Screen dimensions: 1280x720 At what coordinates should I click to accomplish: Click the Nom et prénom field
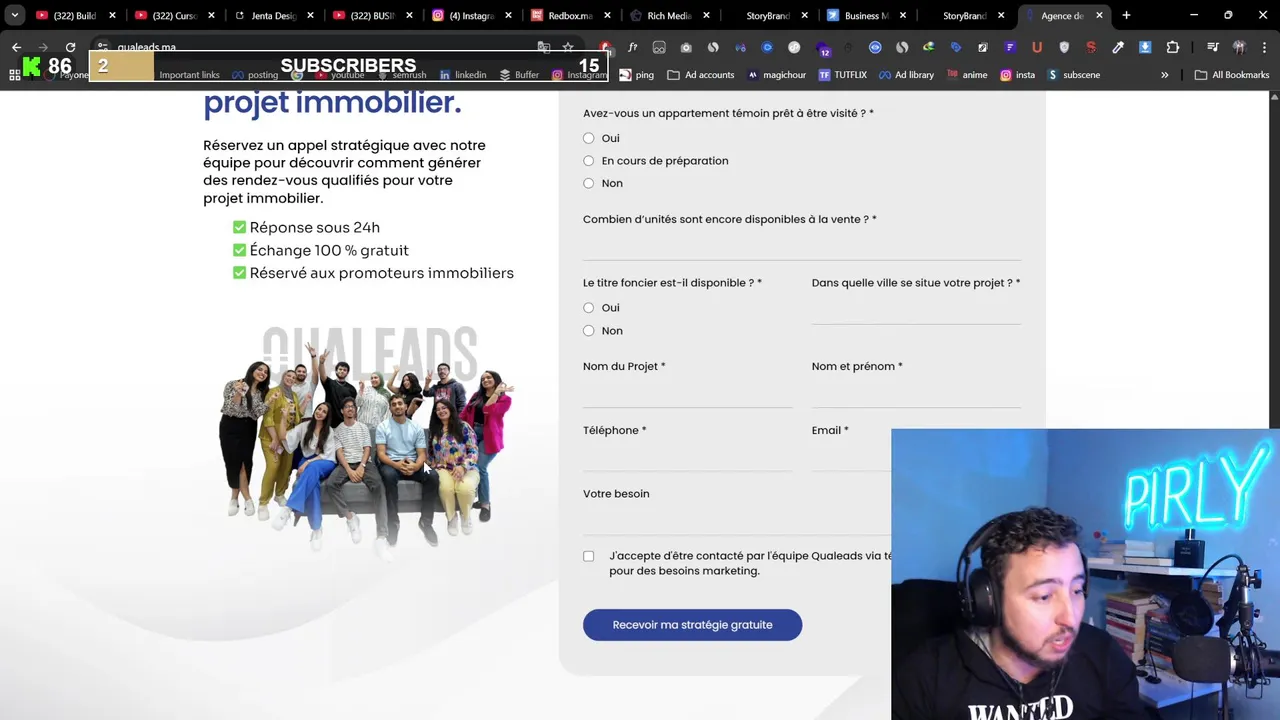pyautogui.click(x=916, y=394)
